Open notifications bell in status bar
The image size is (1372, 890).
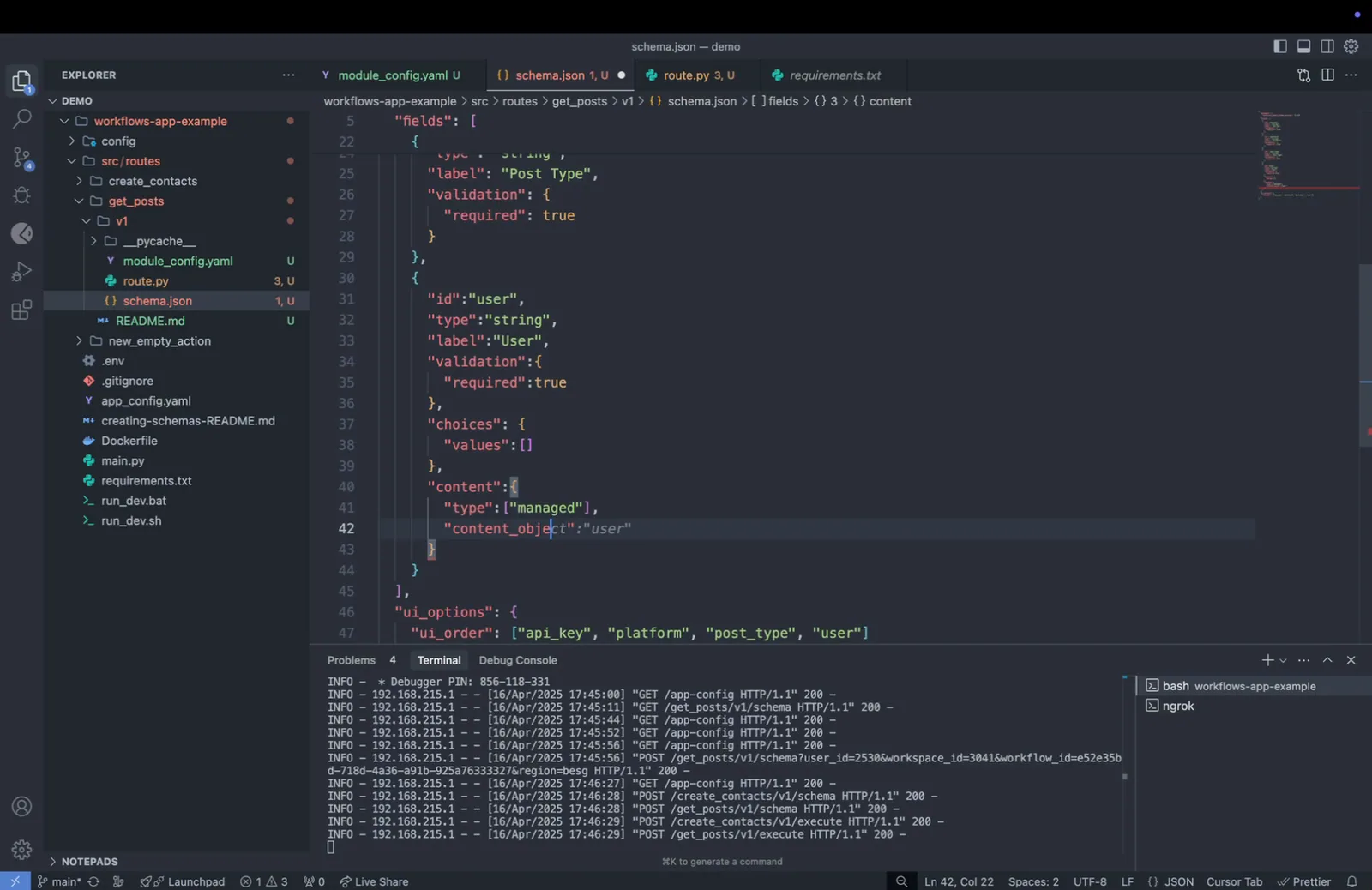(x=1352, y=881)
